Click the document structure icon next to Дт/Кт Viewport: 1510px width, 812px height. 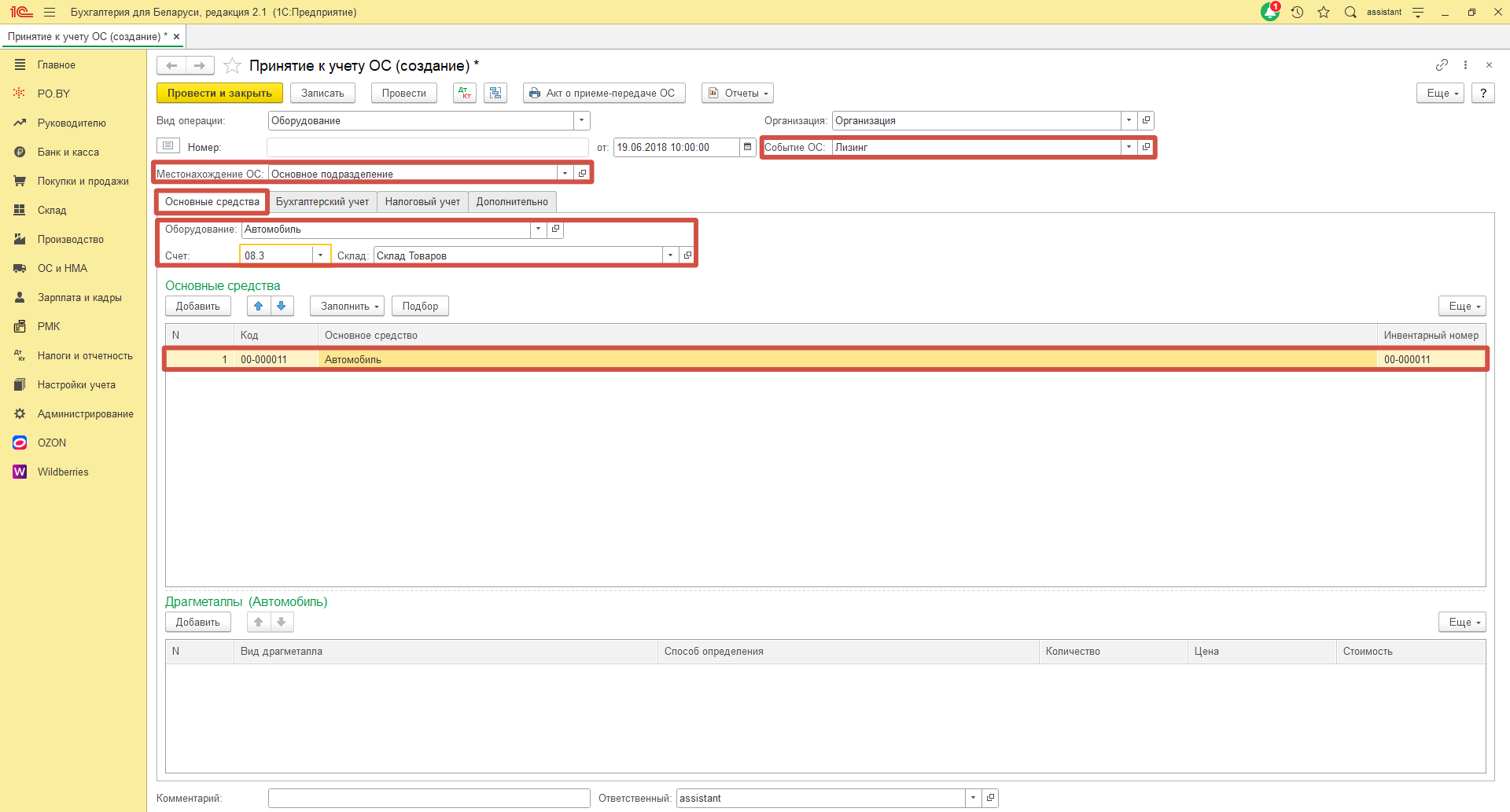pos(495,93)
